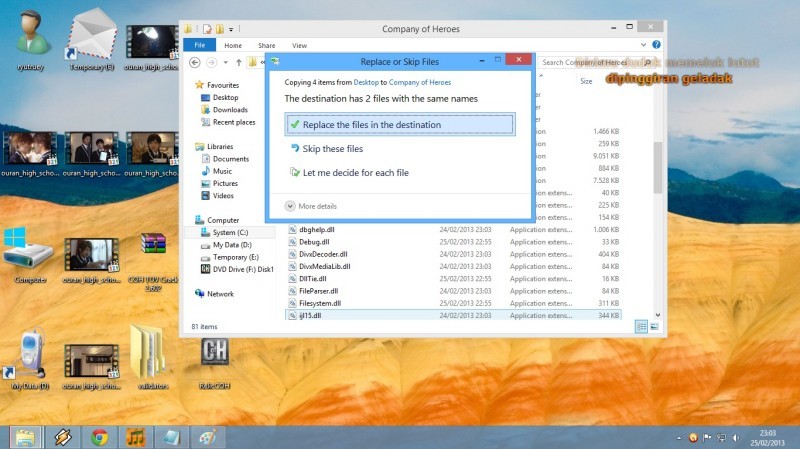Select System (C:) drive
Image resolution: width=800 pixels, height=449 pixels.
(230, 232)
